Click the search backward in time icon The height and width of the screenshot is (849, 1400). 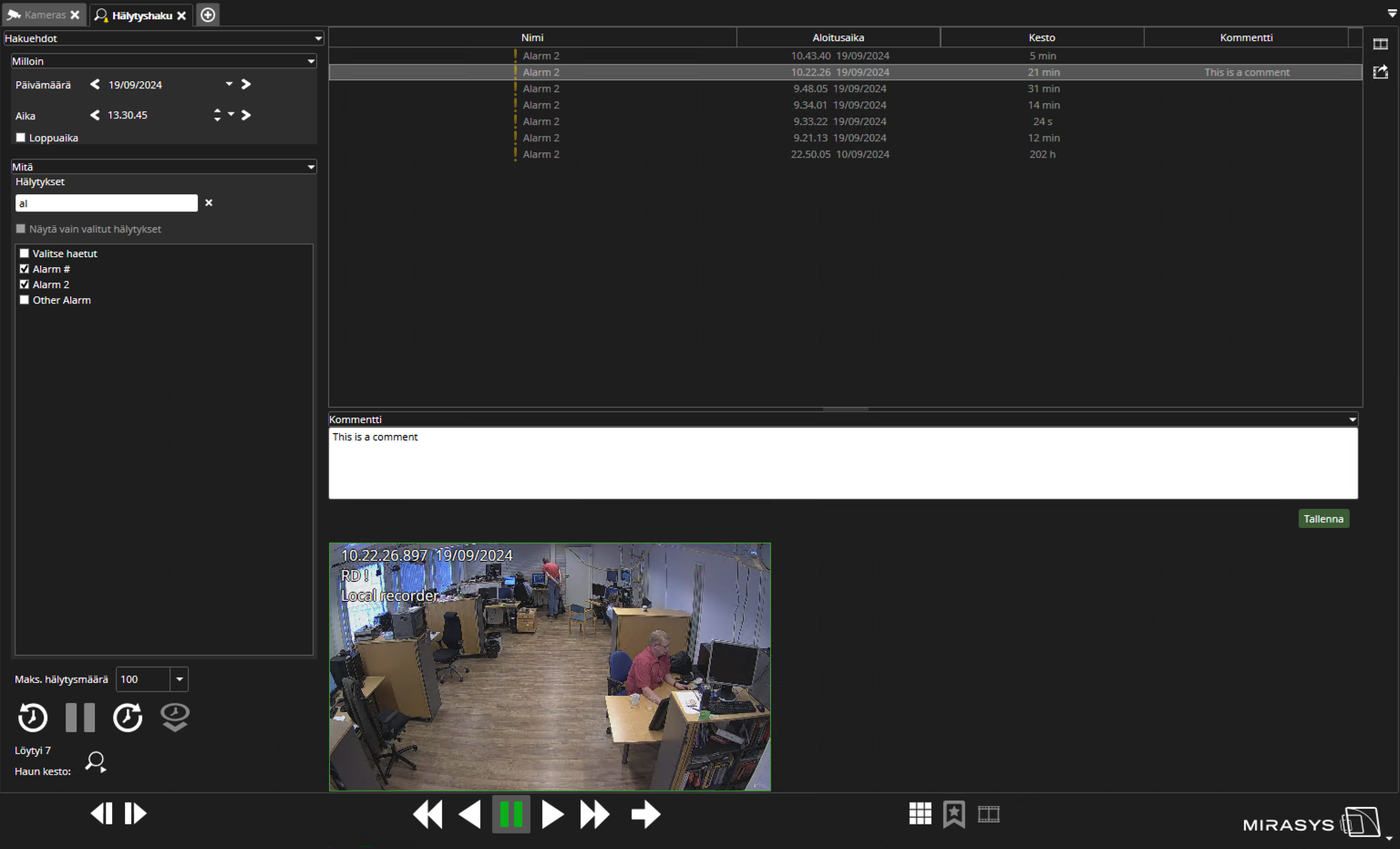click(33, 718)
